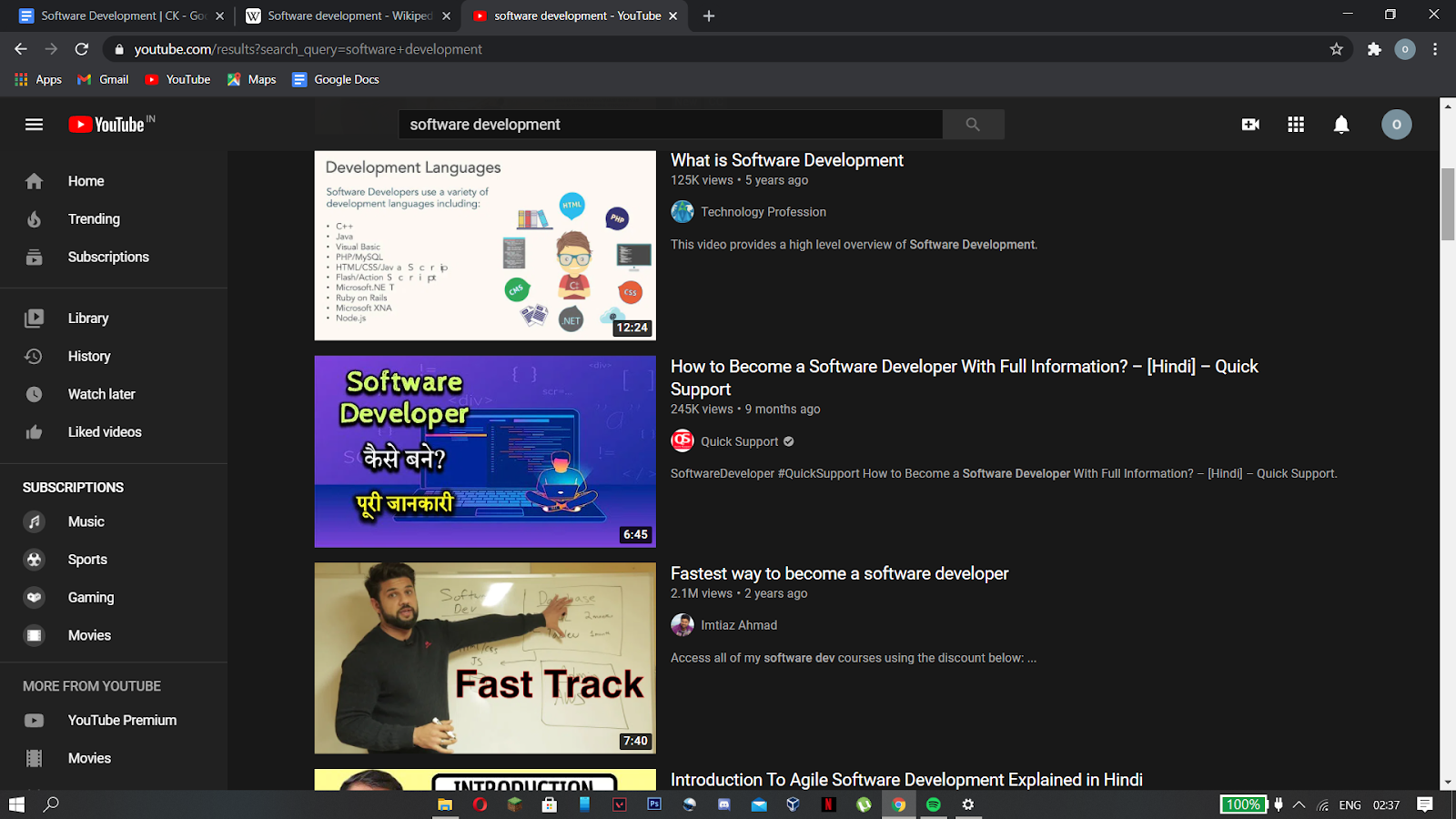Show notifications with the bell icon
Image resolution: width=1456 pixels, height=819 pixels.
pyautogui.click(x=1341, y=125)
